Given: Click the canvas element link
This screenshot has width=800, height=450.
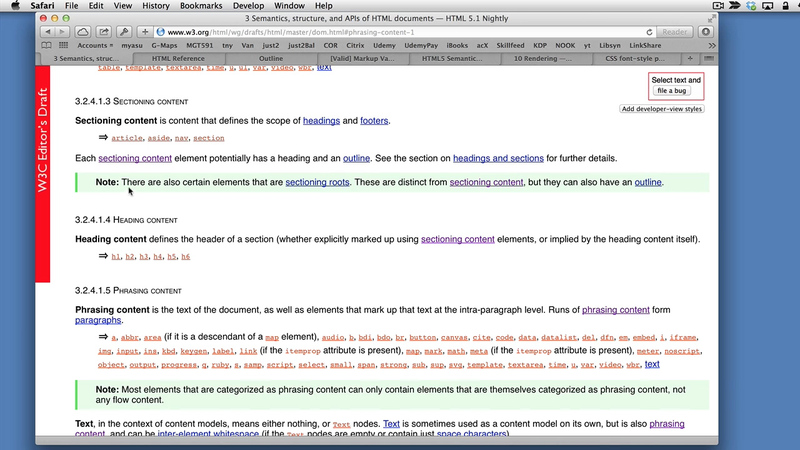Looking at the screenshot, I should tap(454, 337).
